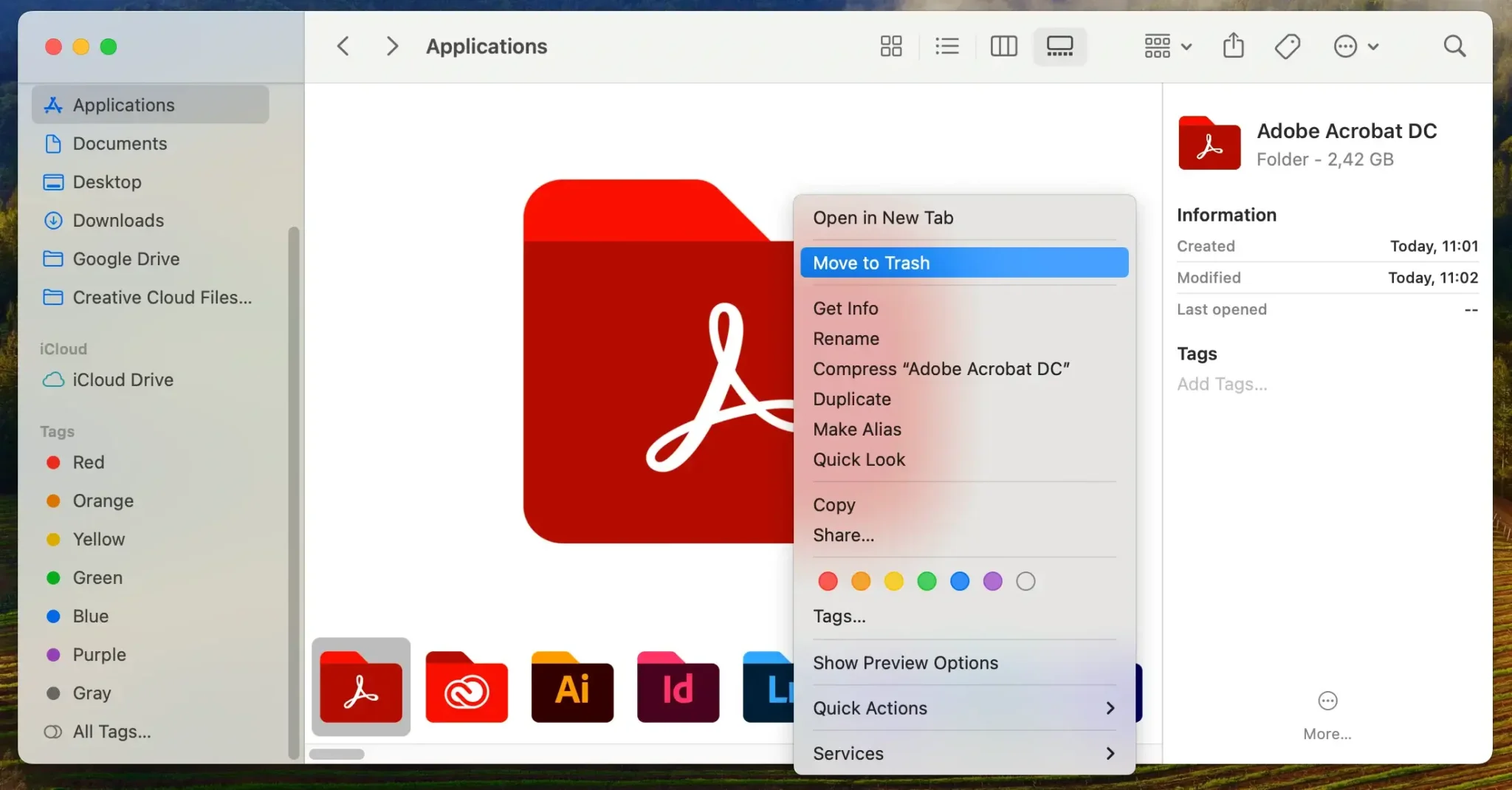1512x790 pixels.
Task: Click the Add Tags... field
Action: coord(1222,384)
